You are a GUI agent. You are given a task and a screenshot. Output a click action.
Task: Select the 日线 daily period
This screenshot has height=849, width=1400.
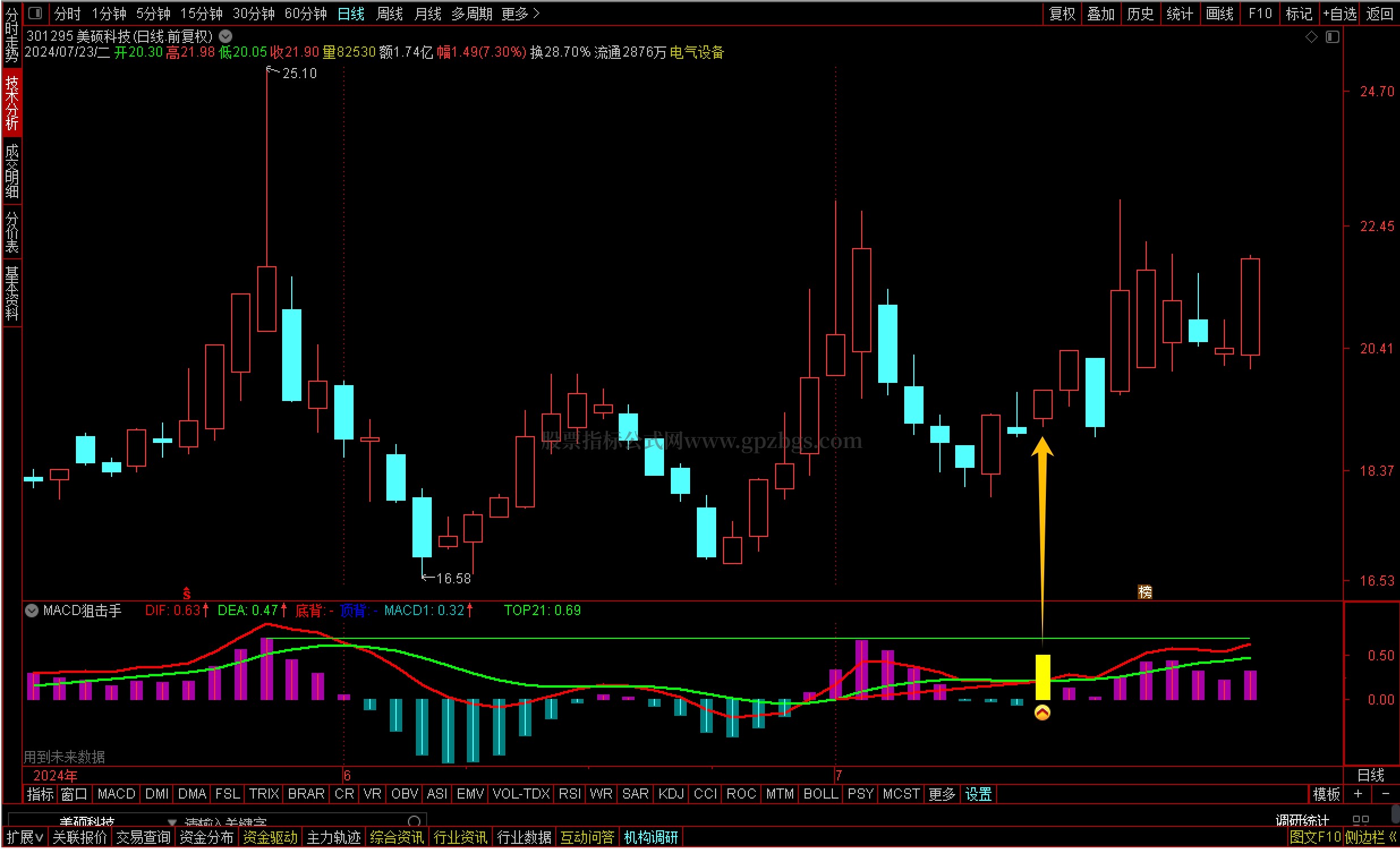351,13
